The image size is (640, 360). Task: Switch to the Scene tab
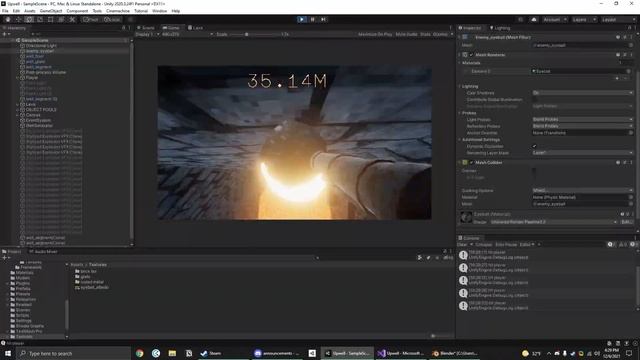pos(146,28)
